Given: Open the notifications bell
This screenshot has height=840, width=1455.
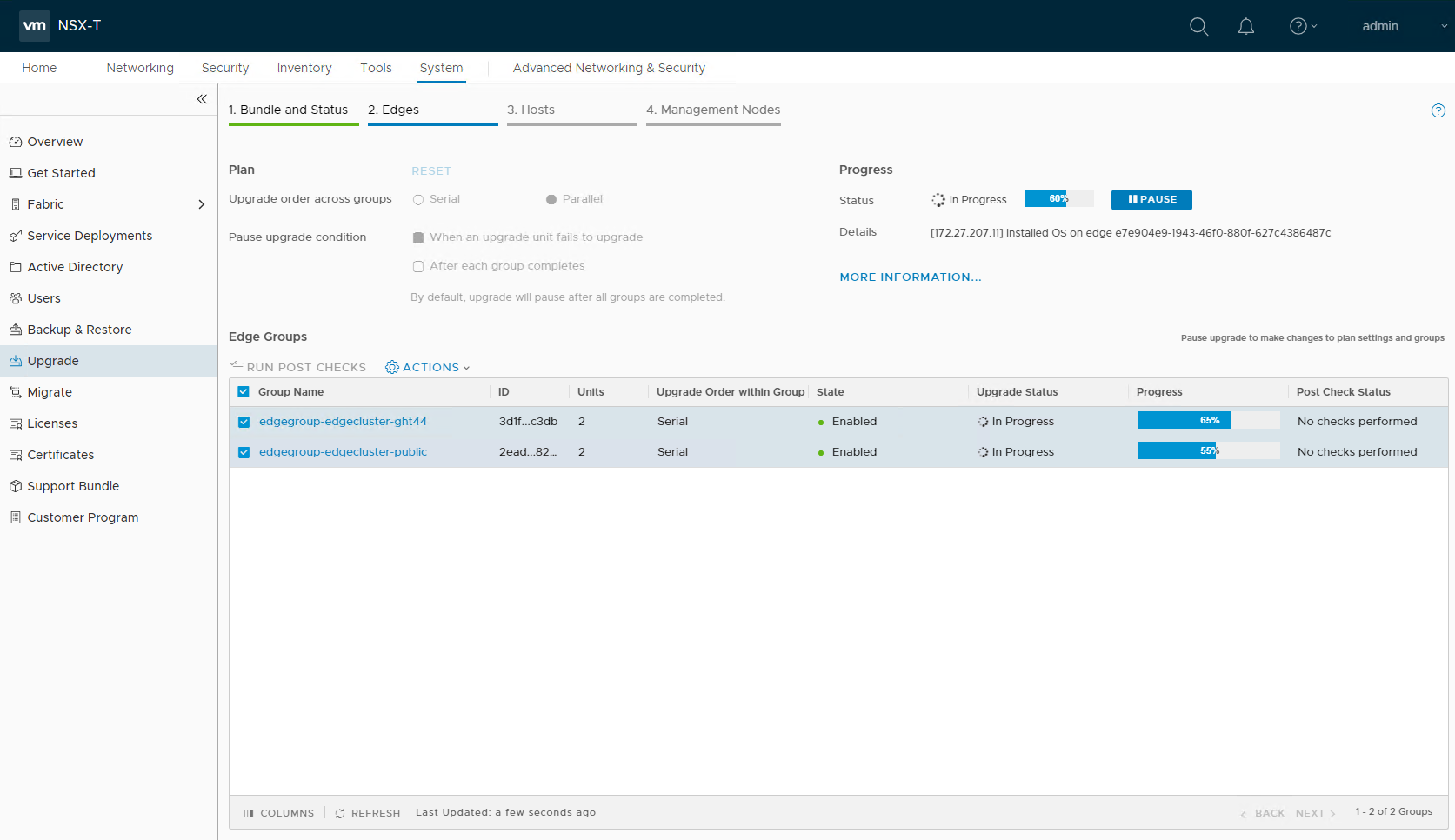Looking at the screenshot, I should tap(1245, 26).
